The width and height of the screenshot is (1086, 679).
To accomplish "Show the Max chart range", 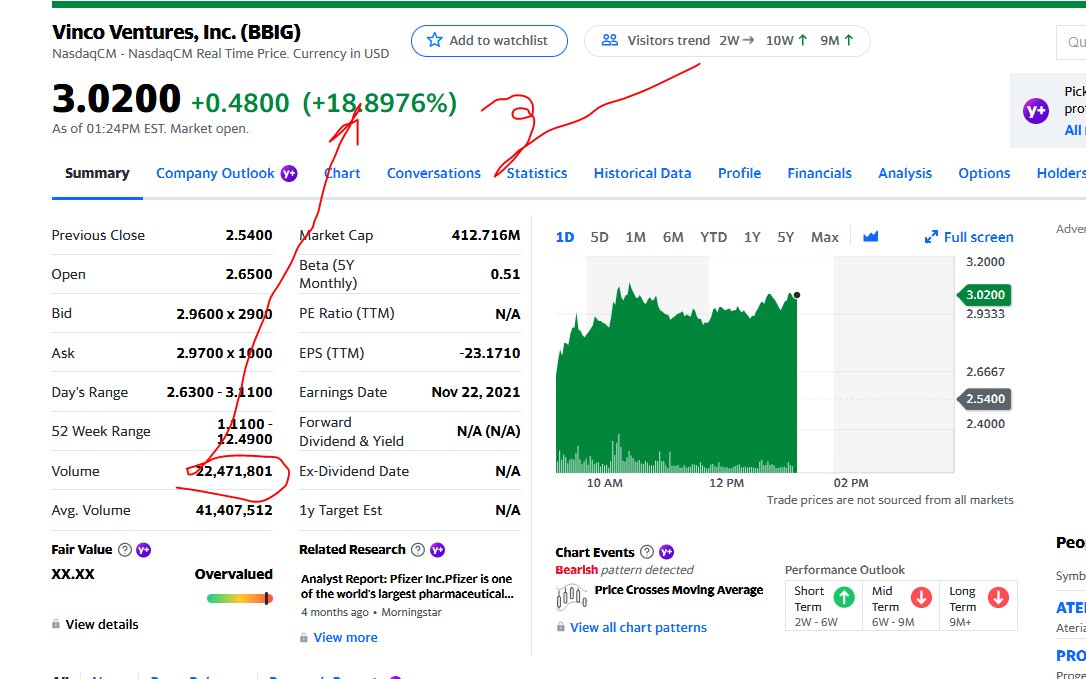I will point(825,237).
